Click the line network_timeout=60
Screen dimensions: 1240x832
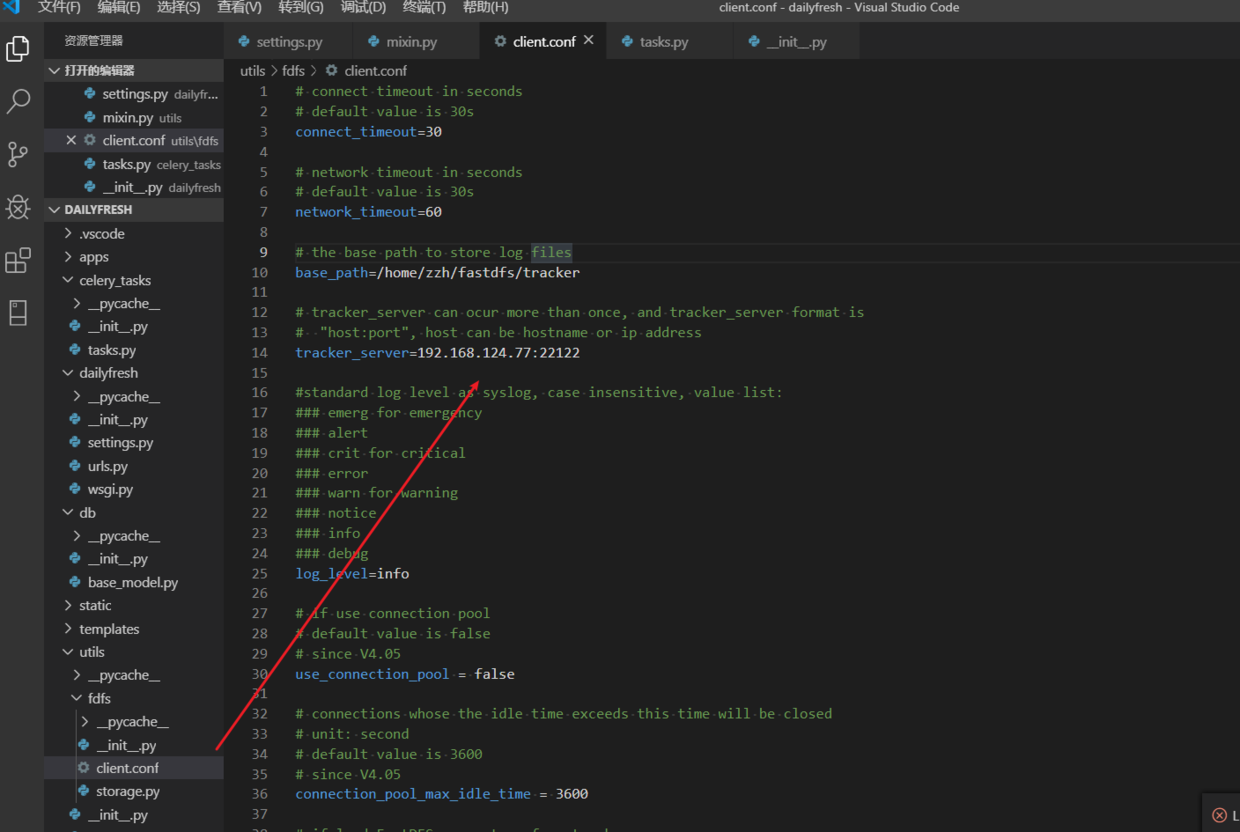(368, 212)
